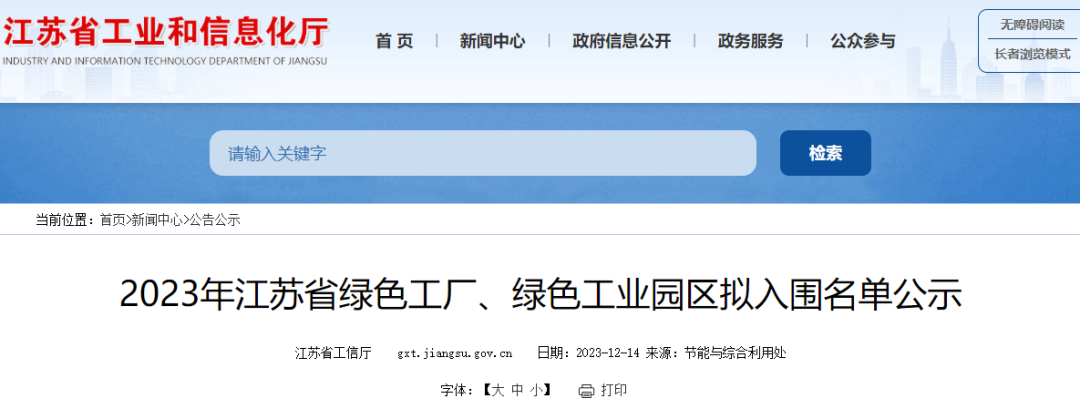Viewport: 1080px width, 419px height.
Task: Click the gxt.jiangsu.gov.cn site address text
Action: tap(455, 353)
